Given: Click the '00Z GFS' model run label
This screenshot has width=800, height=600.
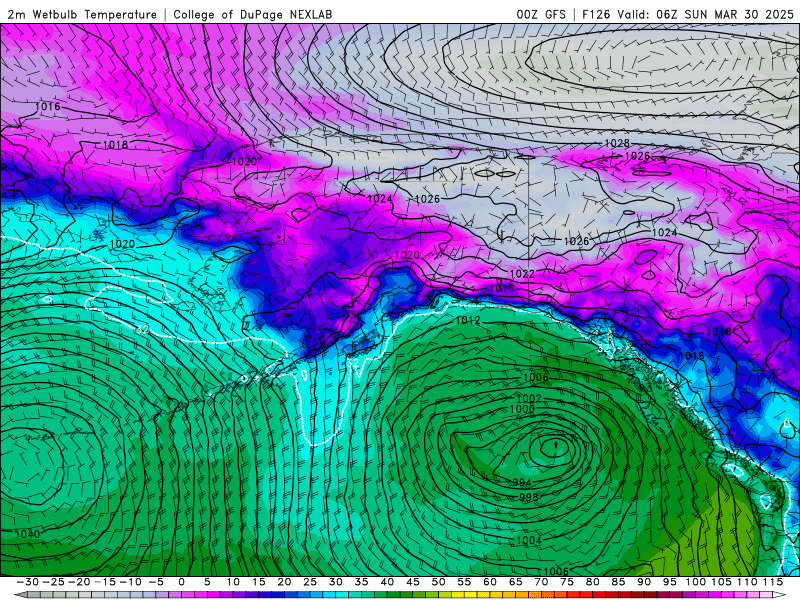Looking at the screenshot, I should pyautogui.click(x=541, y=15).
